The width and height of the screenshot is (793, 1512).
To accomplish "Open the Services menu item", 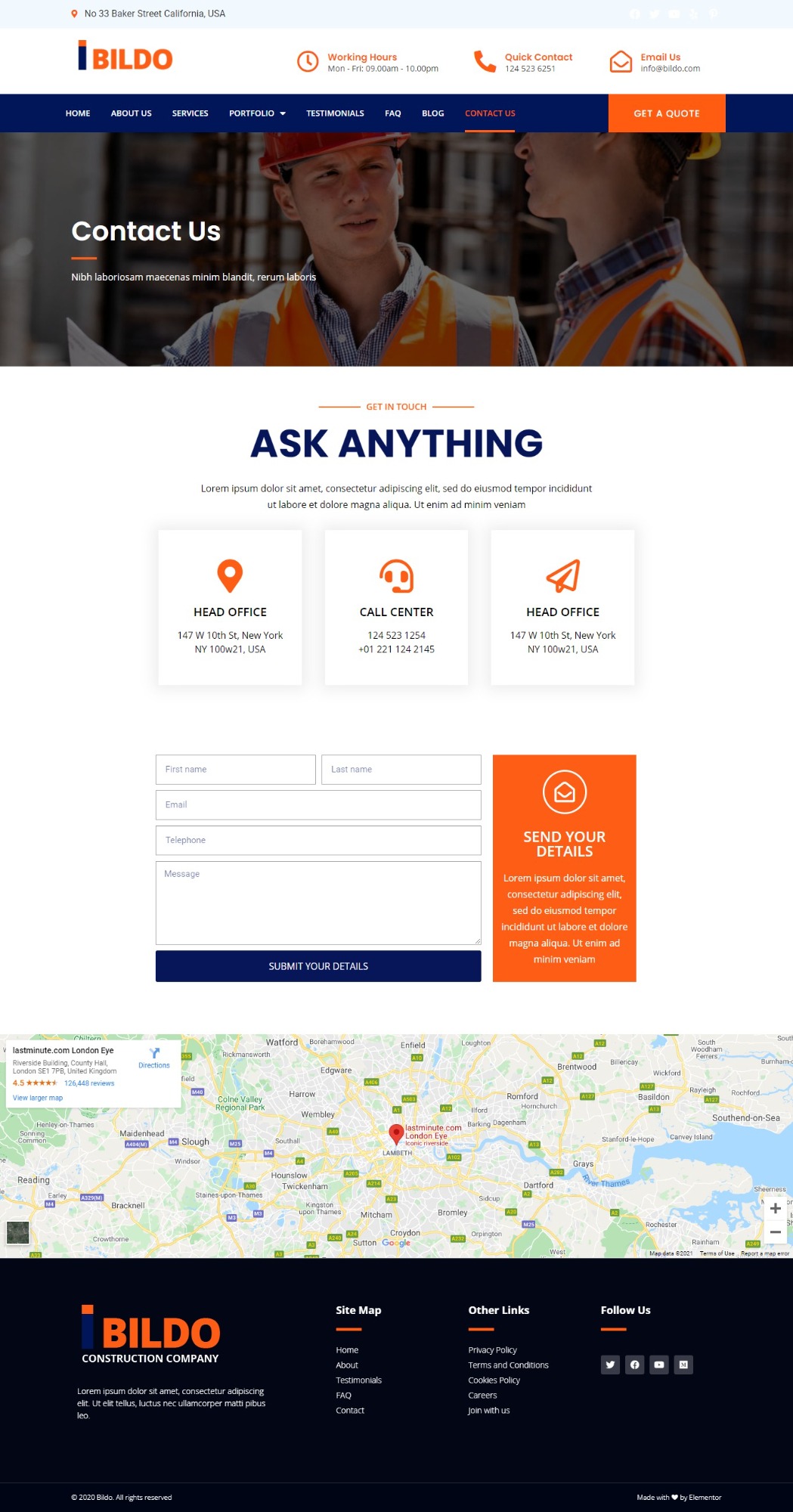I will (190, 113).
